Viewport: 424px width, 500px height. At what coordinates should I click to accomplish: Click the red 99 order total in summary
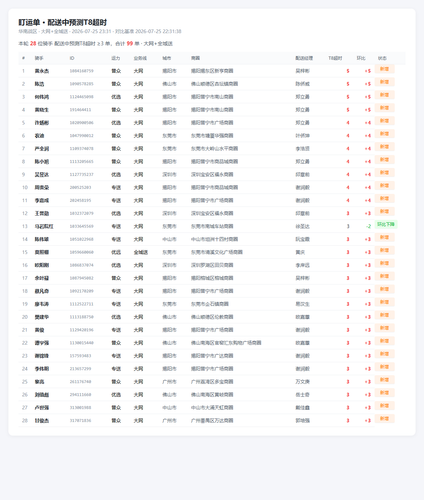click(x=130, y=43)
